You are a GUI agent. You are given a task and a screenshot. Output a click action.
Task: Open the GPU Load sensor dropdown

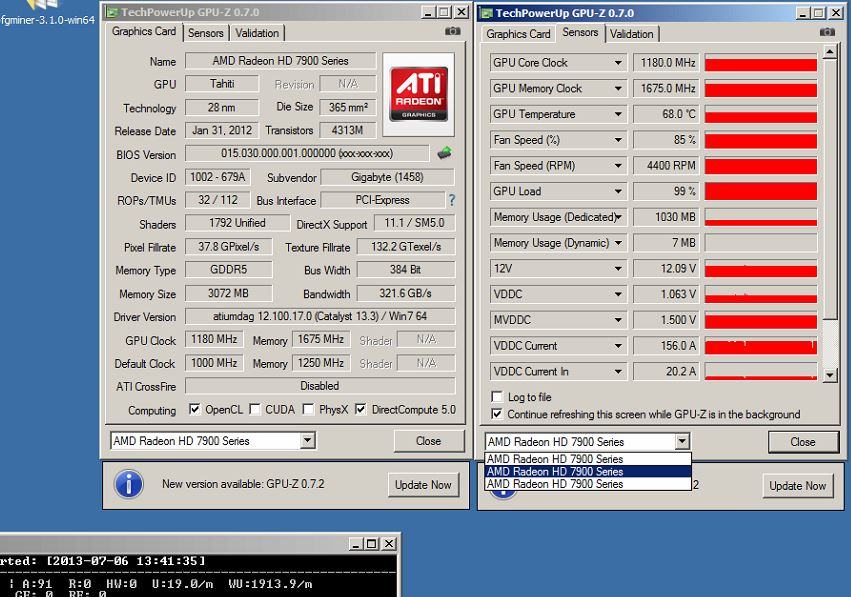[x=618, y=191]
